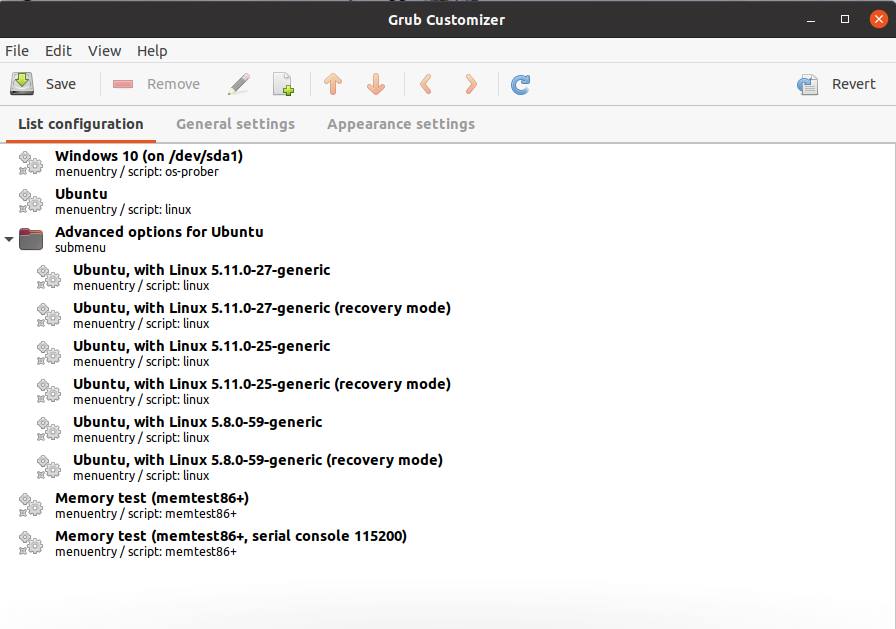This screenshot has height=629, width=896.
Task: Click gear icon of Linux 5.8.0-59-generic entry
Action: point(49,429)
